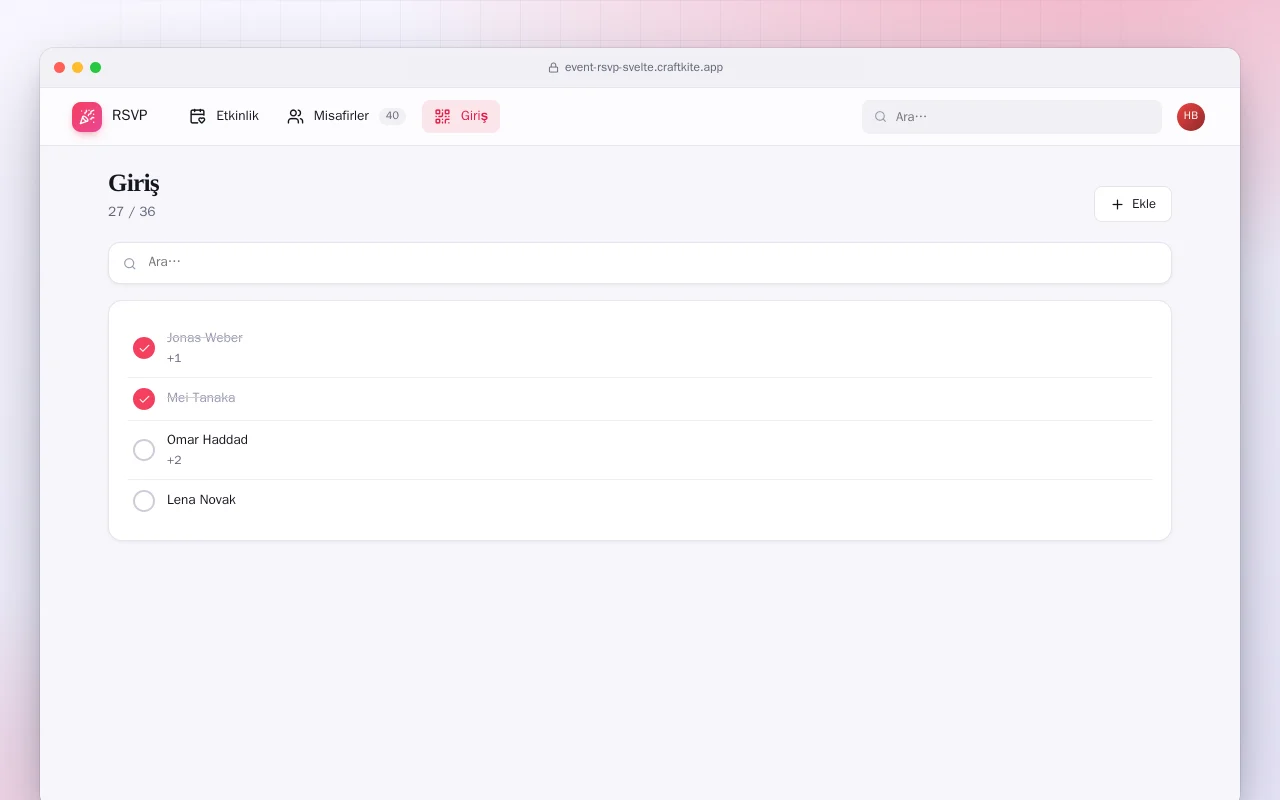This screenshot has height=800, width=1280.
Task: Open the Etkinlik tab
Action: click(224, 116)
